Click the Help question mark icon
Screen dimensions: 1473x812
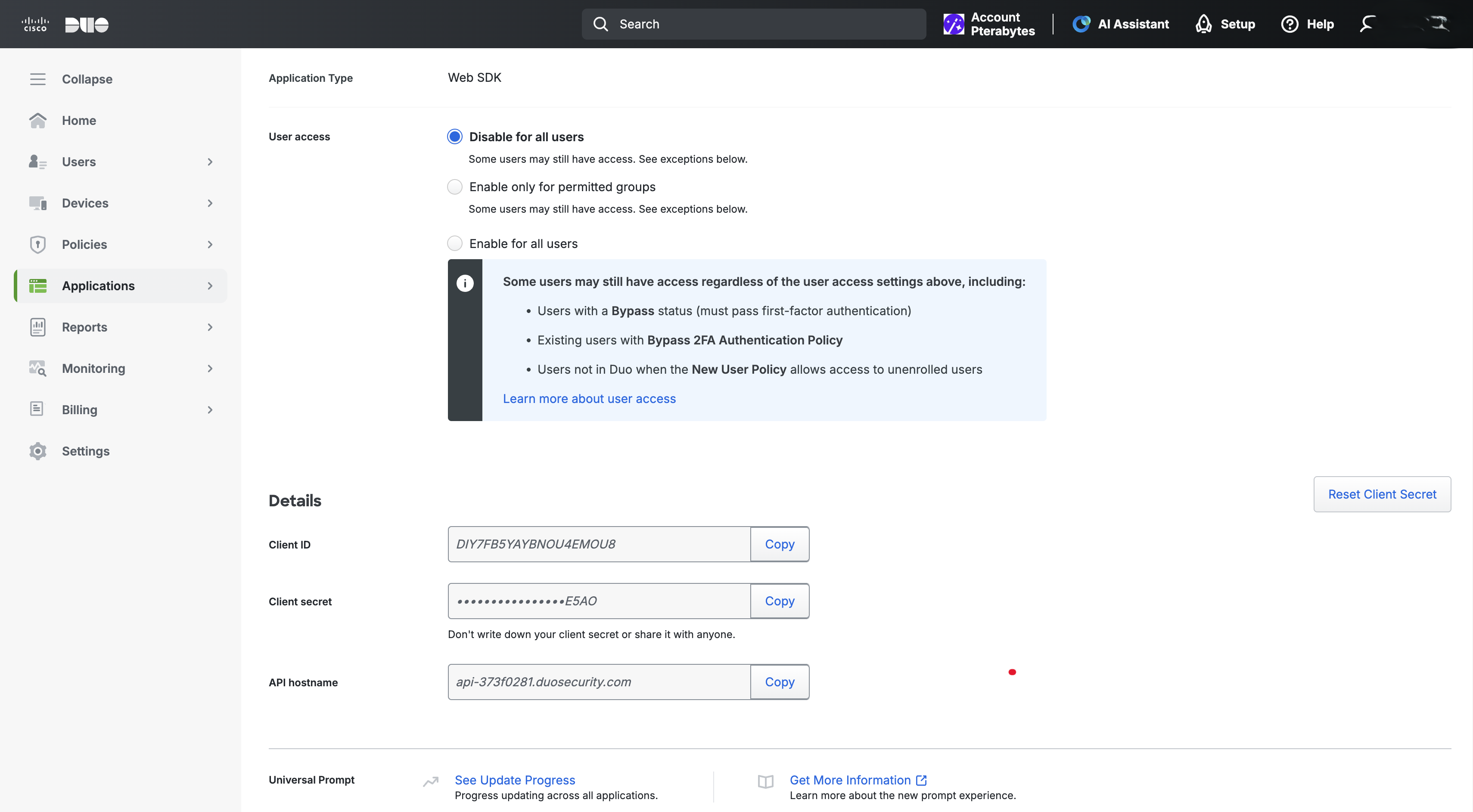pos(1290,24)
